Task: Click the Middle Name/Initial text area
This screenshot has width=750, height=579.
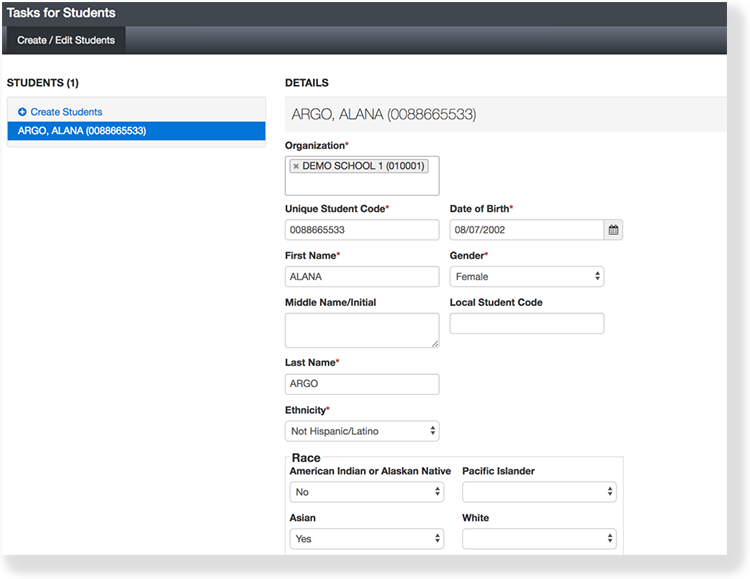Action: (362, 330)
